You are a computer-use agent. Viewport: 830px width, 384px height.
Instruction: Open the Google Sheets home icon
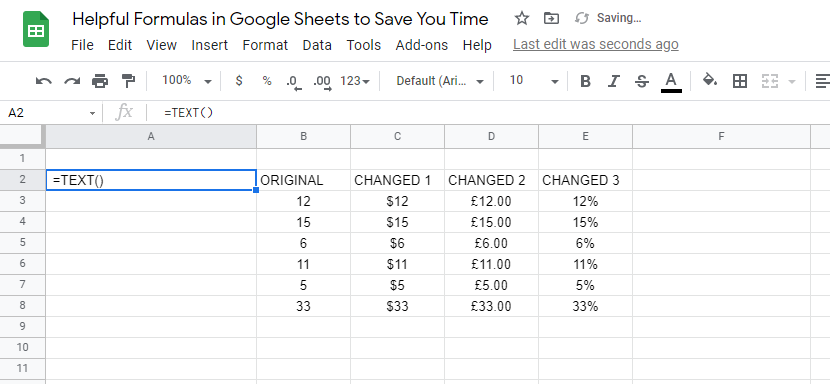pyautogui.click(x=36, y=30)
